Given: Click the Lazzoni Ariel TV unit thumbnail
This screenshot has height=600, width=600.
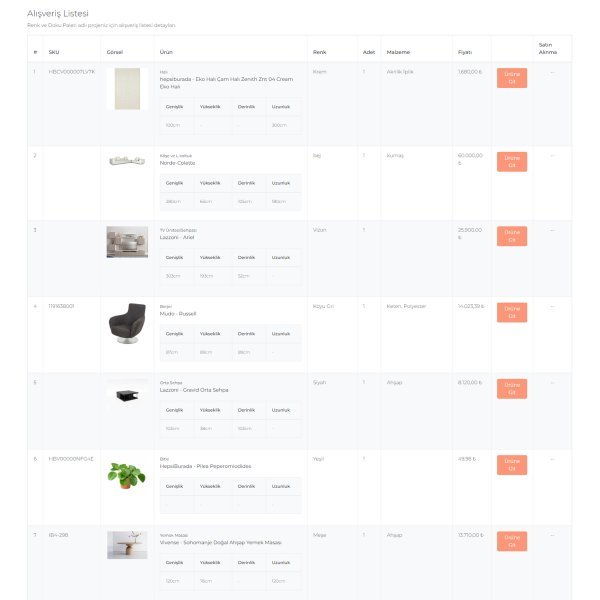Looking at the screenshot, I should pos(127,242).
